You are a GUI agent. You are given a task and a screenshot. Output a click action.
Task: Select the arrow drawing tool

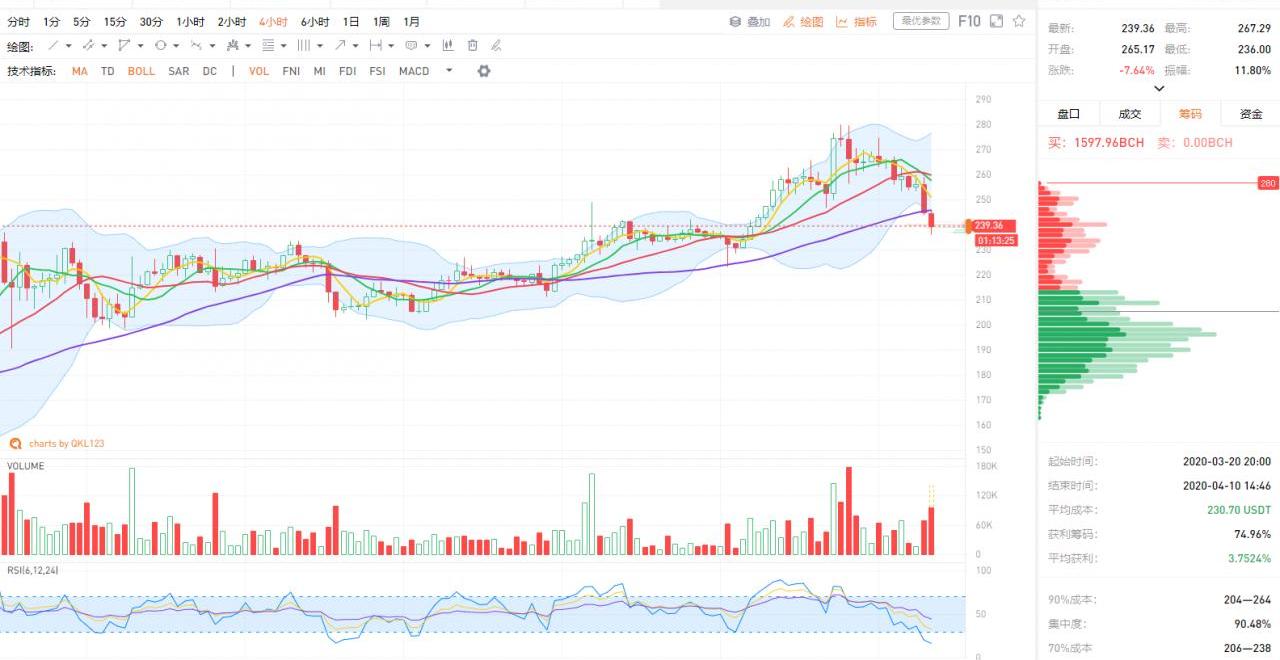click(340, 46)
